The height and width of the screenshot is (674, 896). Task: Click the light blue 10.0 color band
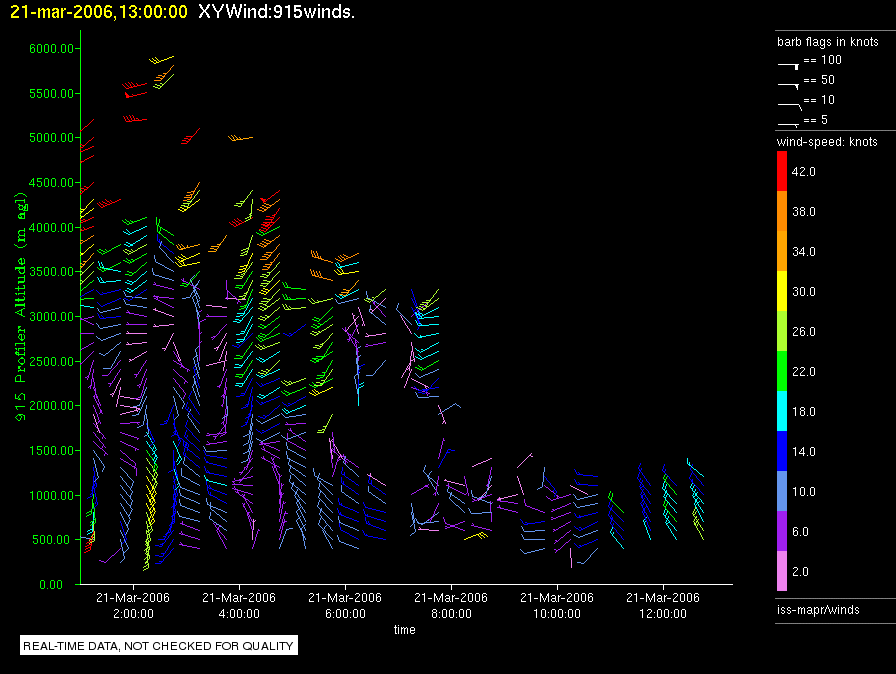782,491
